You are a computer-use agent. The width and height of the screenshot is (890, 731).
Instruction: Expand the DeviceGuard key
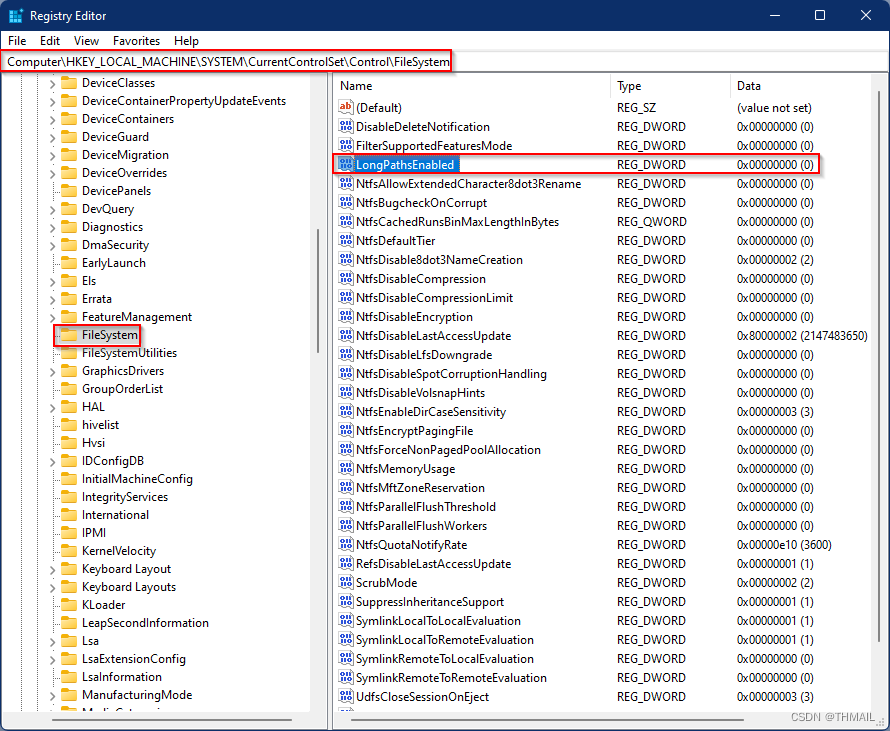click(x=52, y=137)
